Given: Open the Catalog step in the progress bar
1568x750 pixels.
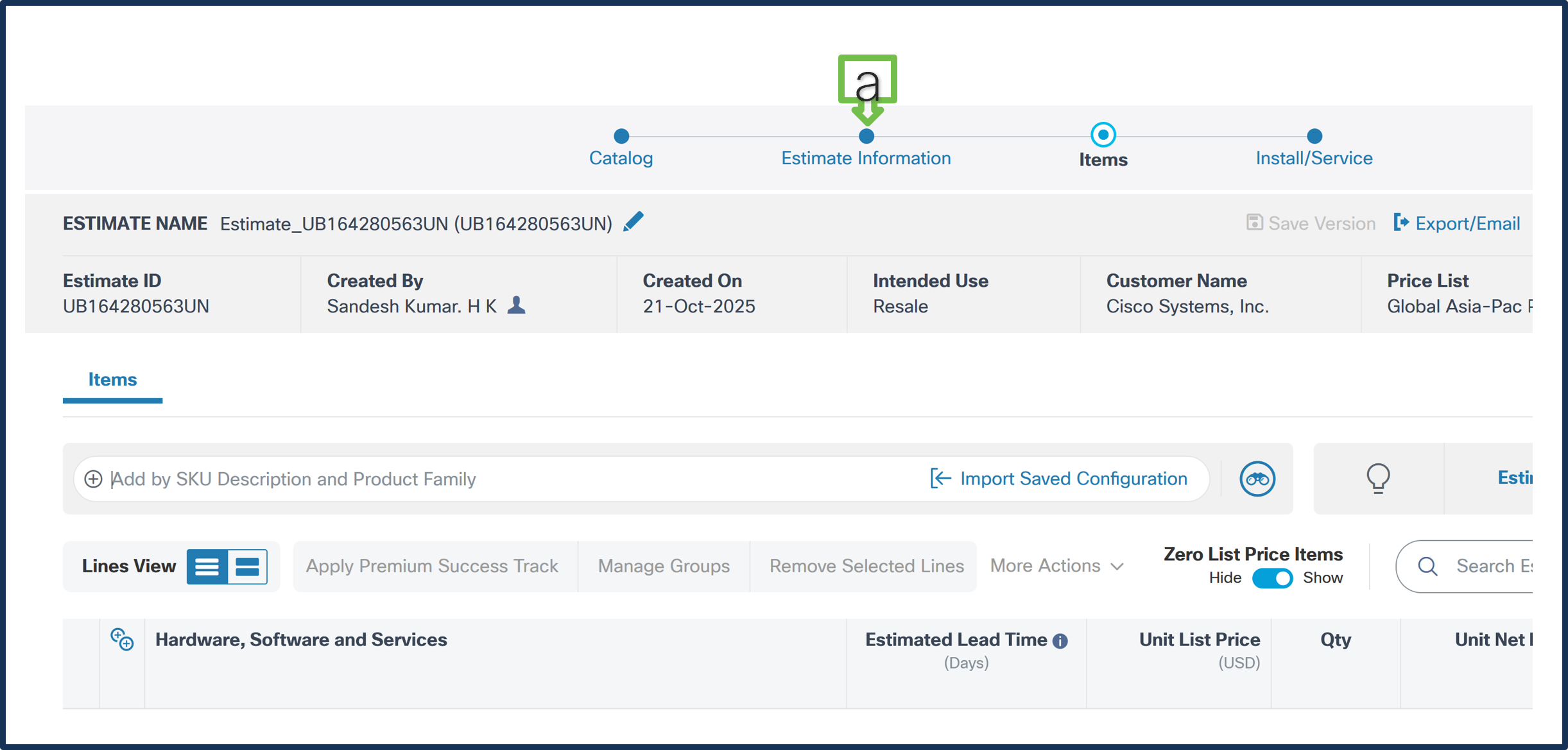Looking at the screenshot, I should tap(620, 157).
